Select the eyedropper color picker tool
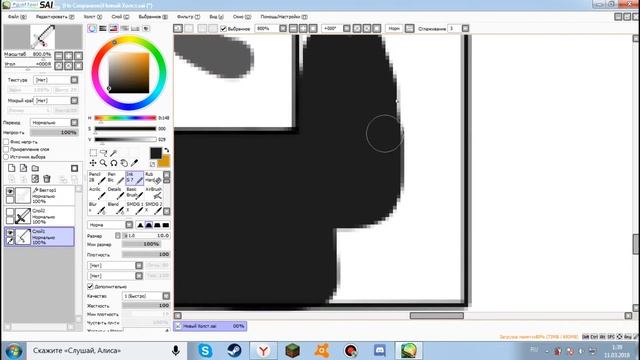Viewport: 640px width, 360px height. [134, 163]
